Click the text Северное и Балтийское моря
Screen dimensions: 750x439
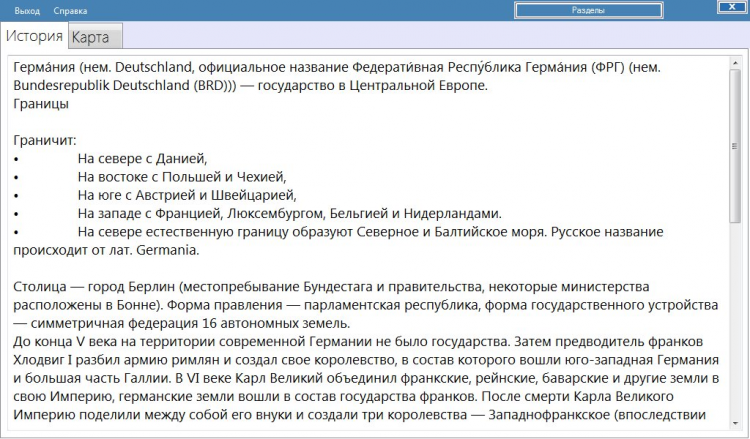point(451,232)
